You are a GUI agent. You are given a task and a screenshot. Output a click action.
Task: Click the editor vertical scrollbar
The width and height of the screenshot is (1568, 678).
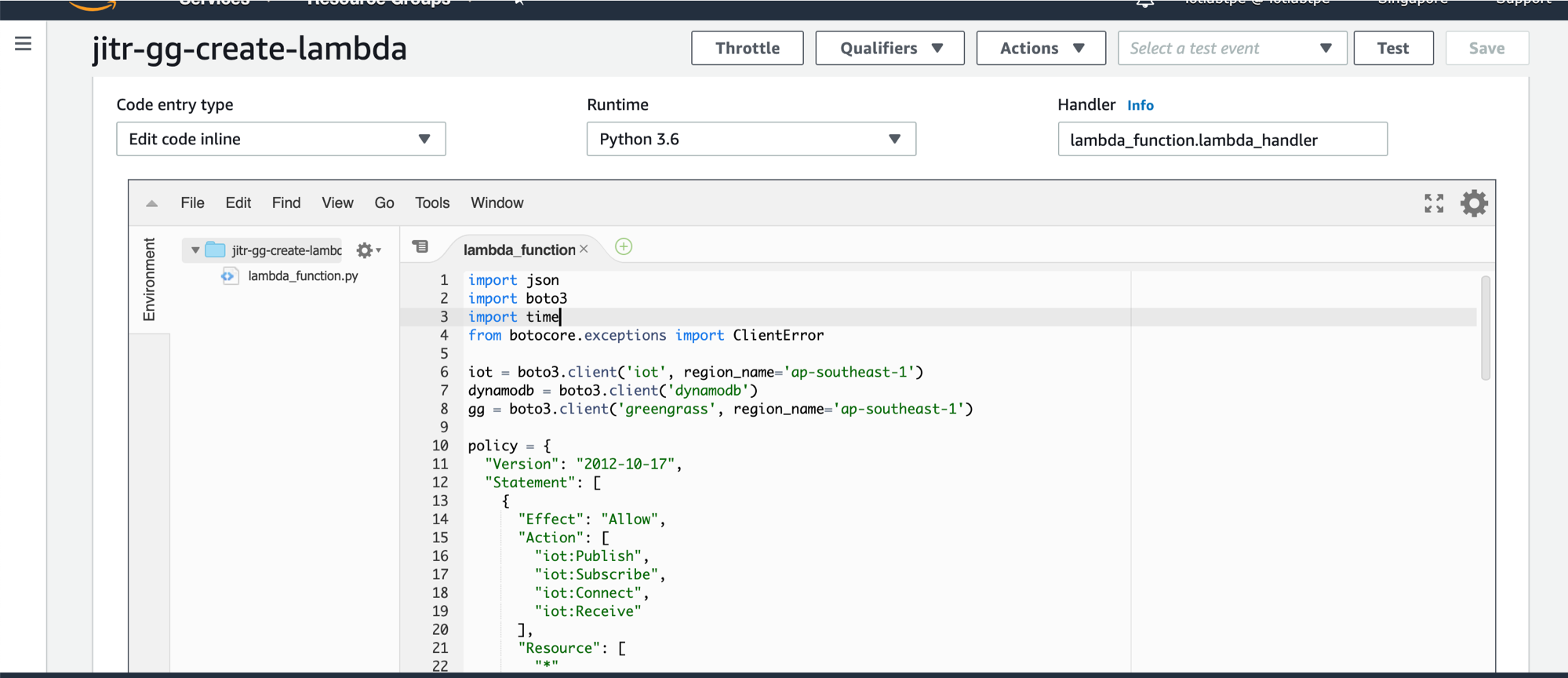(x=1485, y=328)
